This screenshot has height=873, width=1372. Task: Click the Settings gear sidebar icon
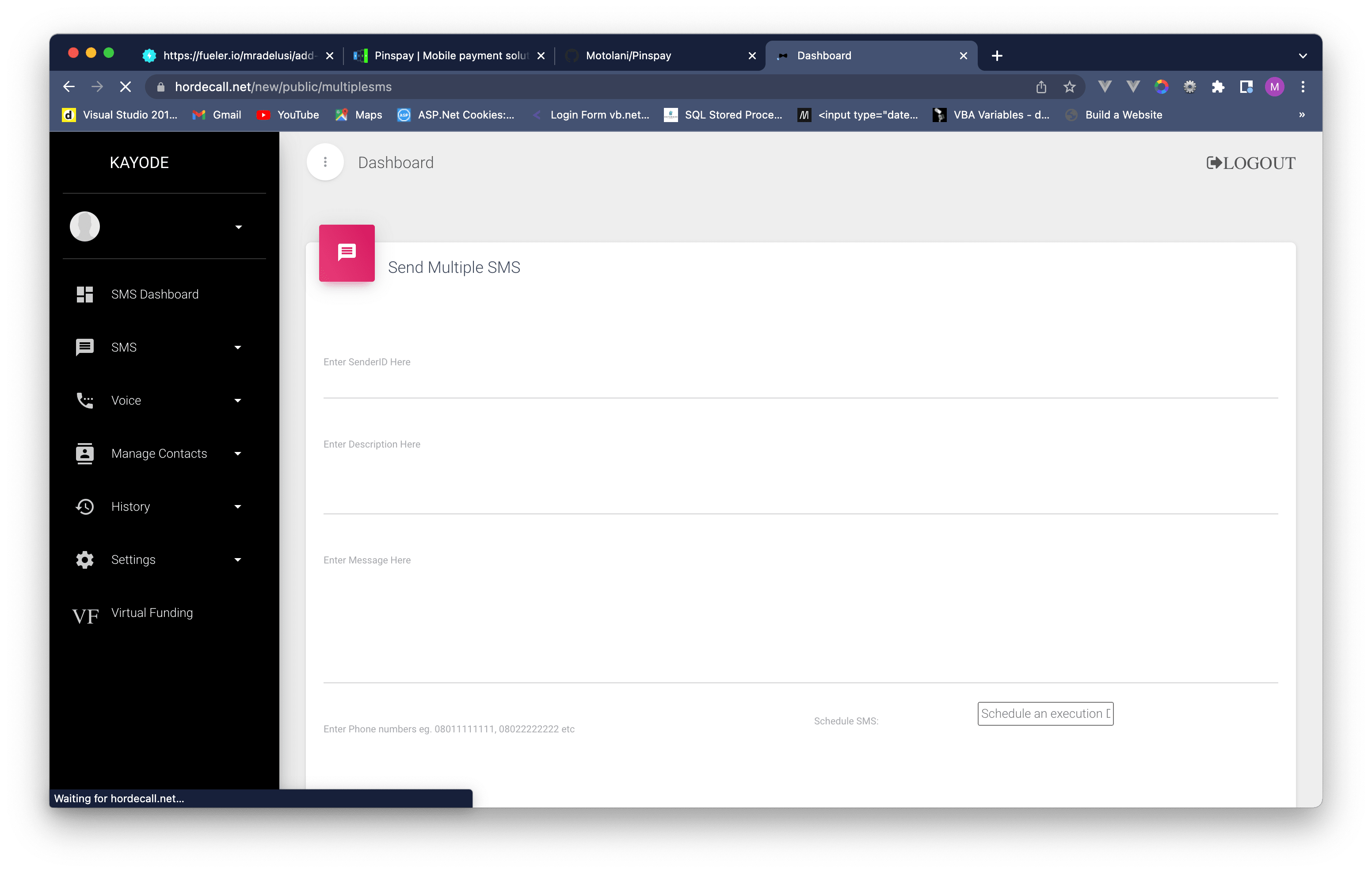pyautogui.click(x=85, y=559)
